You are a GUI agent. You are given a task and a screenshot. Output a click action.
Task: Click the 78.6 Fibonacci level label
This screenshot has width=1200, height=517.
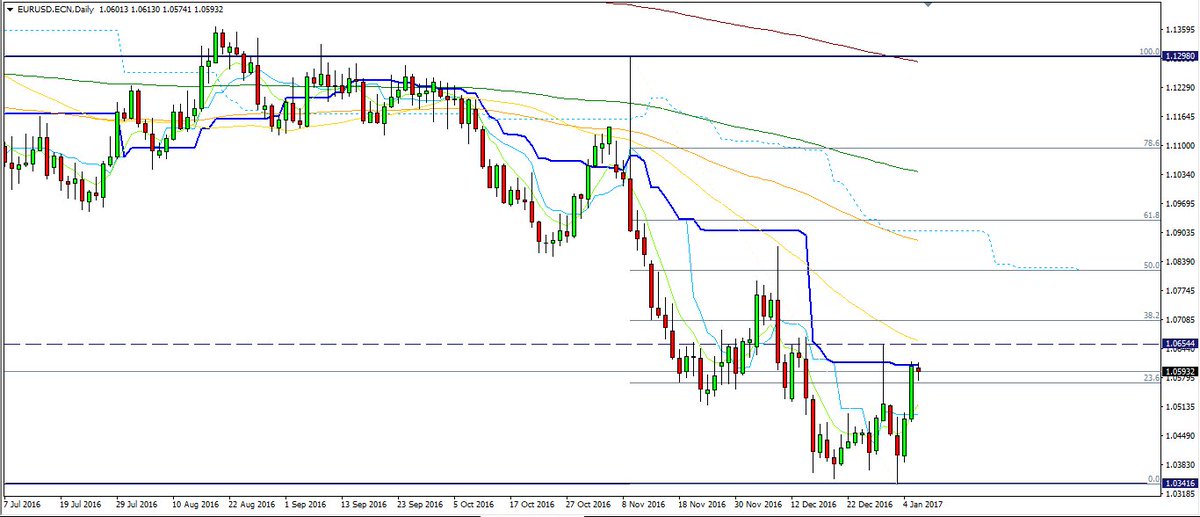coord(1150,143)
